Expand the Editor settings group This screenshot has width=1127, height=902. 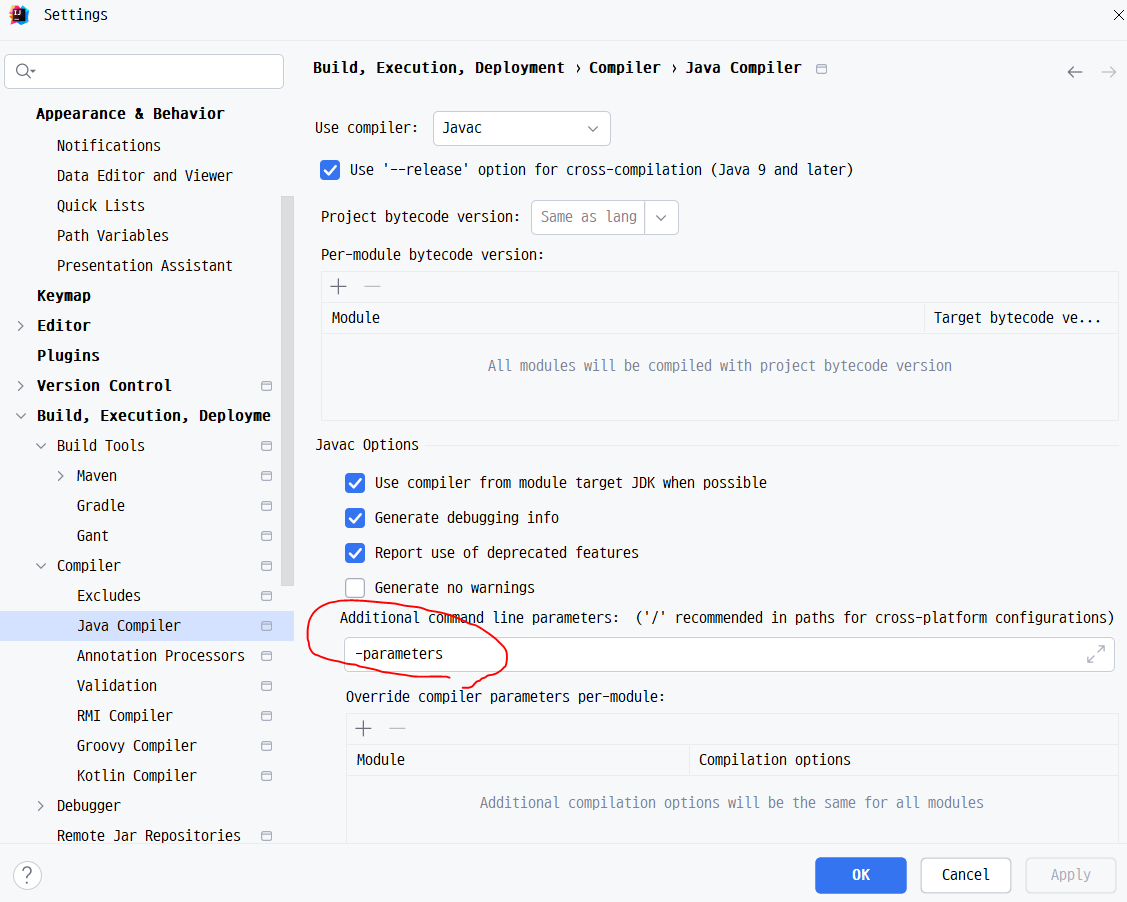pos(21,326)
